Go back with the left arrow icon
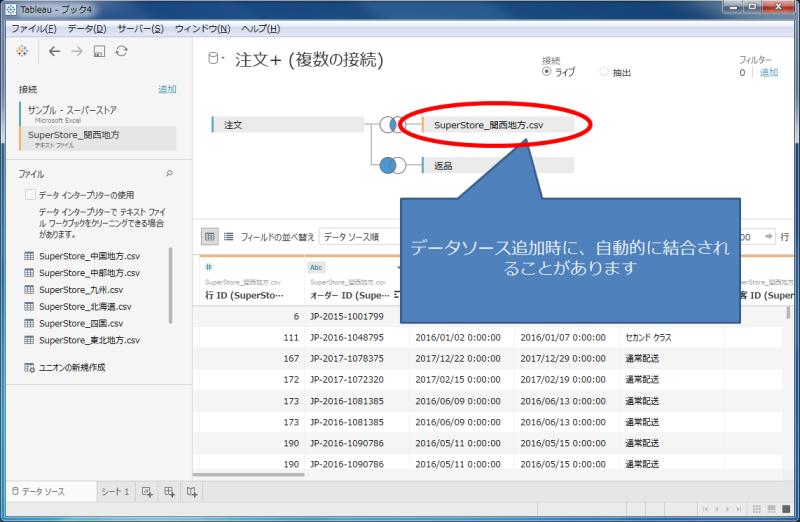This screenshot has width=800, height=522. [x=54, y=51]
